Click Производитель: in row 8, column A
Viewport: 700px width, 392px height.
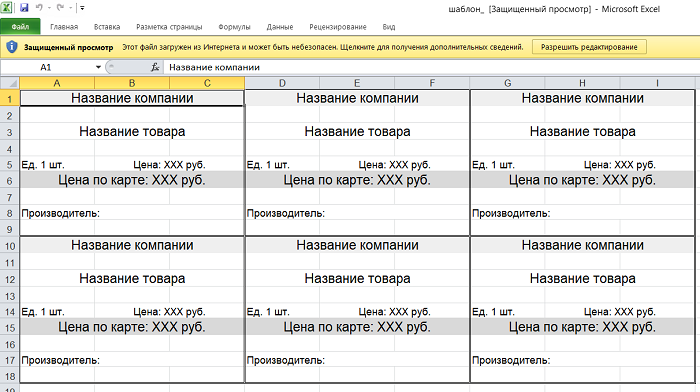pyautogui.click(x=61, y=213)
